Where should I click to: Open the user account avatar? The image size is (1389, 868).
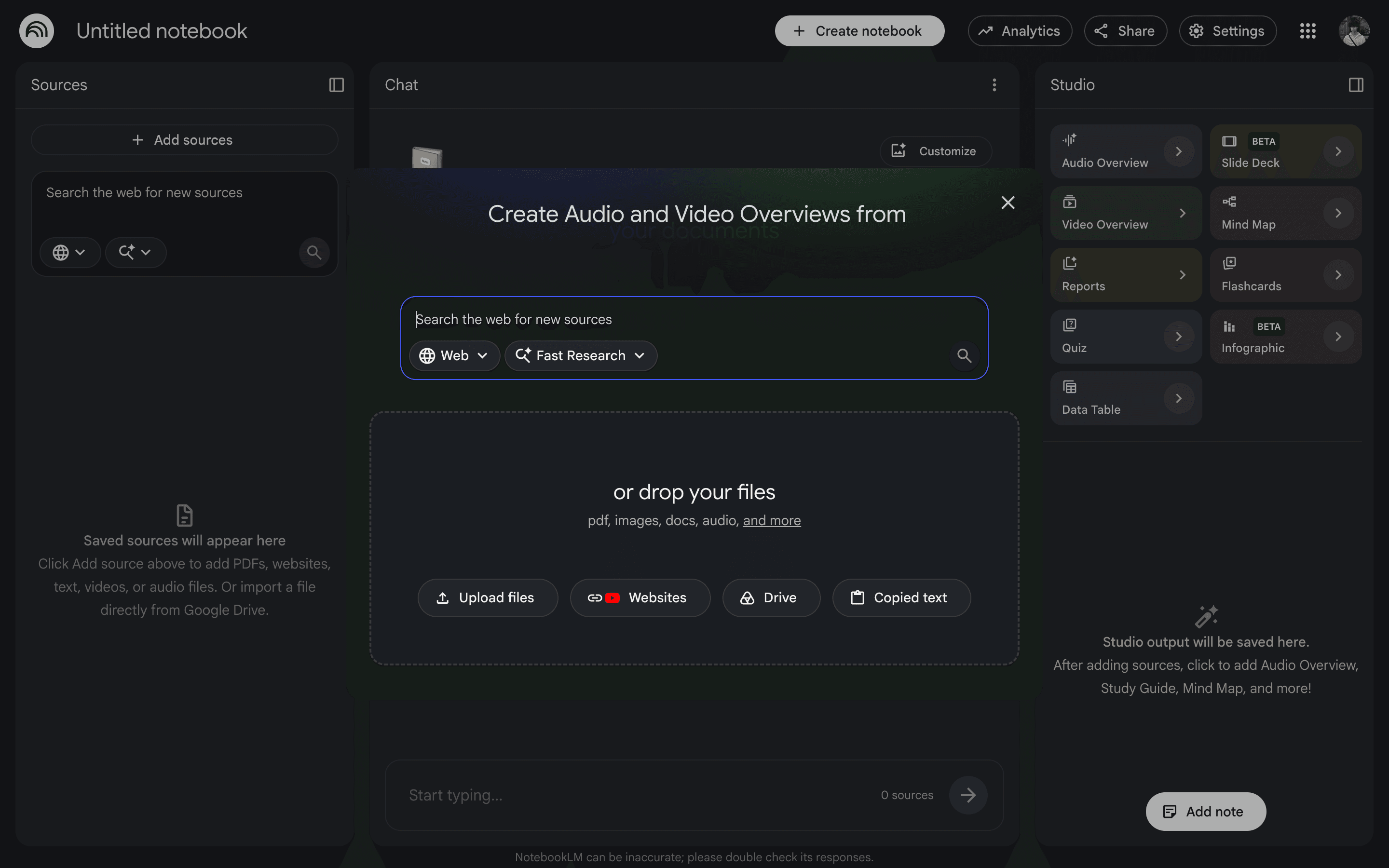(x=1355, y=31)
